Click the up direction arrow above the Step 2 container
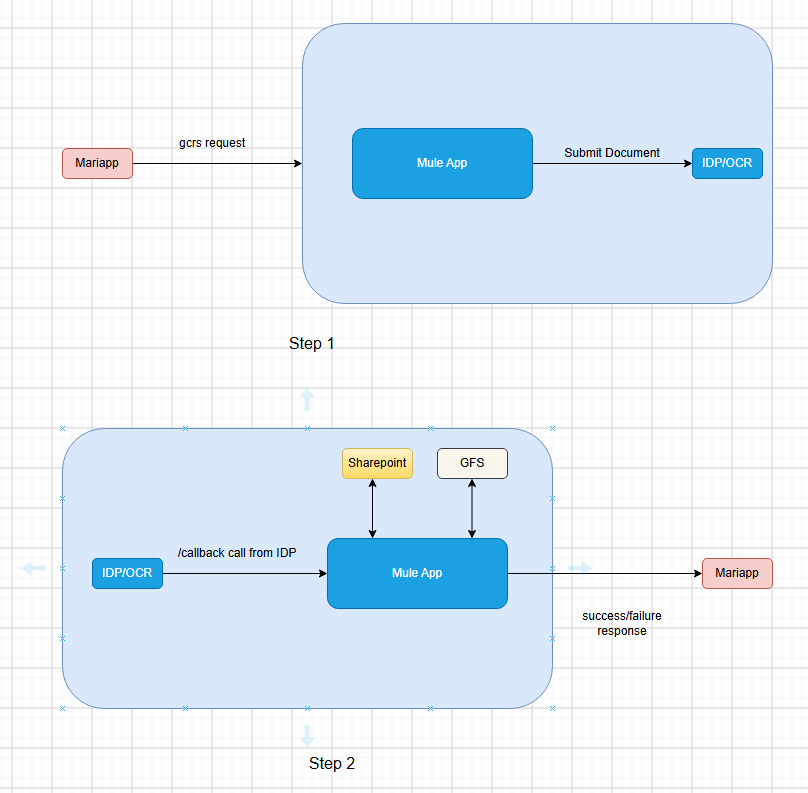This screenshot has width=808, height=793. (307, 400)
